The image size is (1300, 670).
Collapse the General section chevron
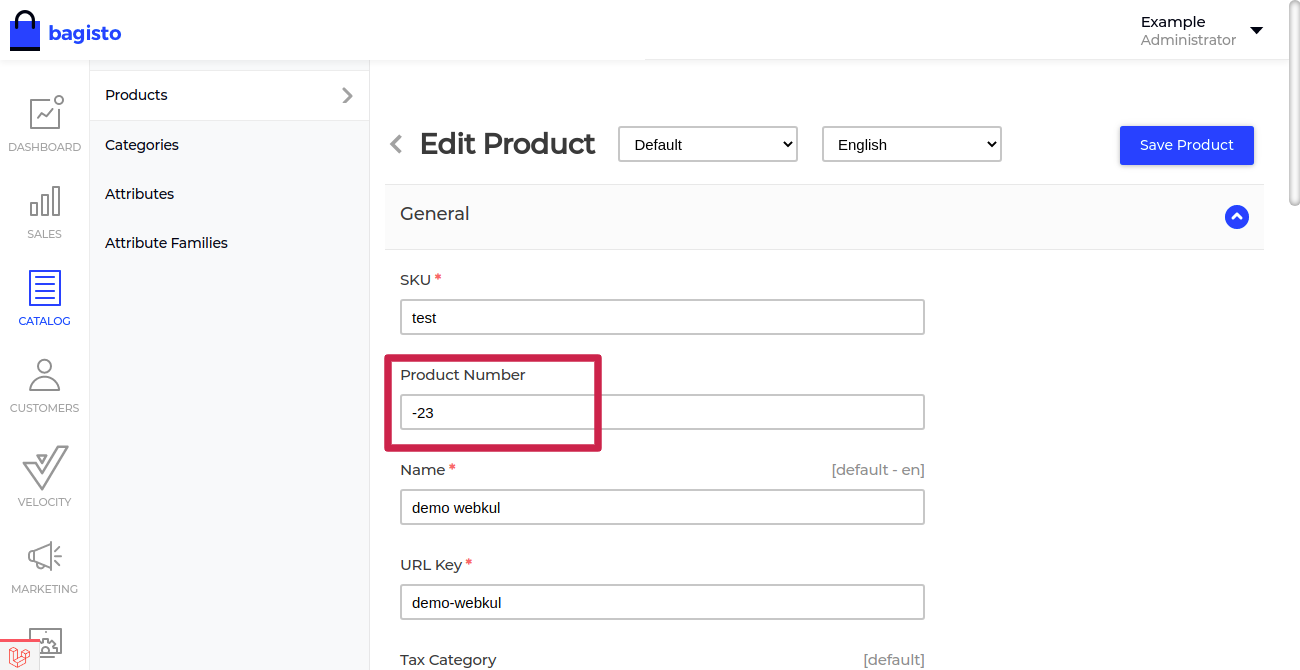pos(1237,217)
